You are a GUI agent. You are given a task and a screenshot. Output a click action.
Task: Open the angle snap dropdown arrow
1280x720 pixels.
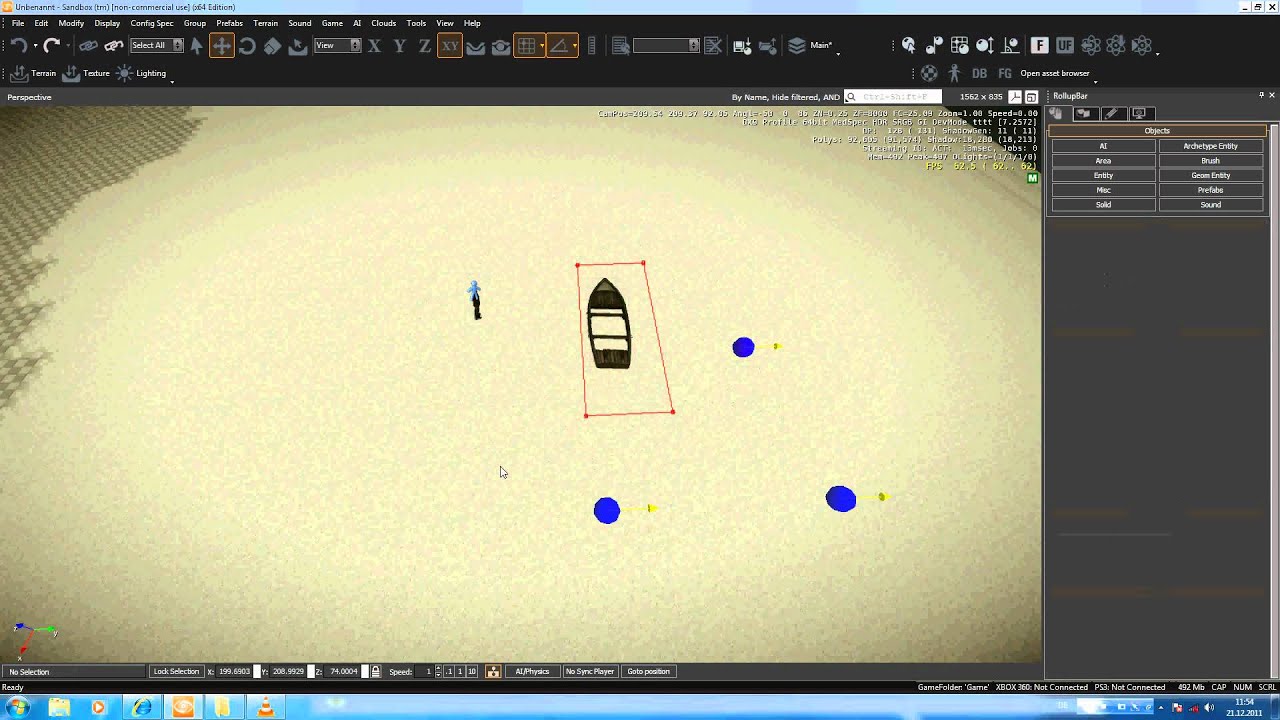tap(574, 45)
